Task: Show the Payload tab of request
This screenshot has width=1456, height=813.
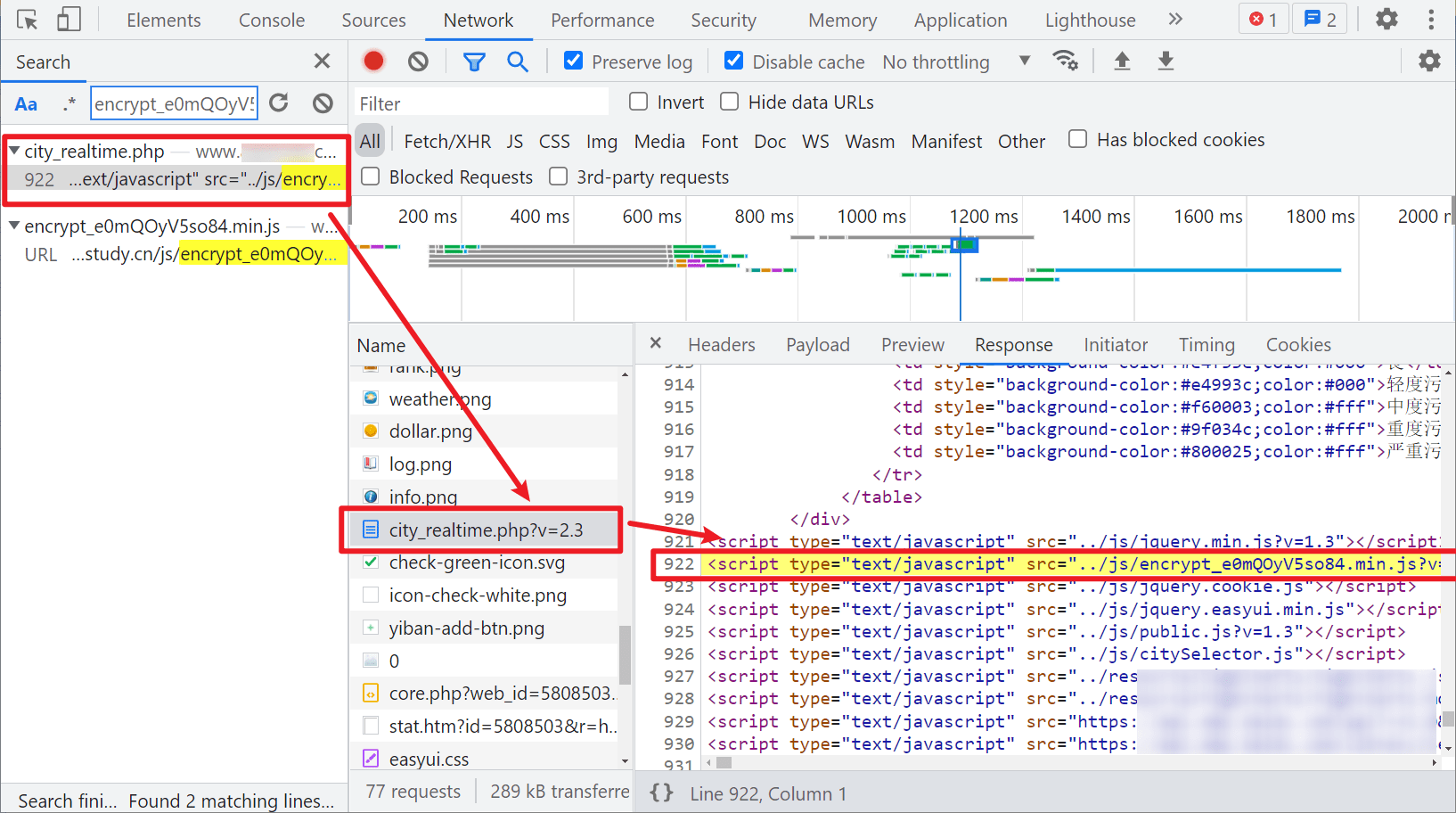Action: point(817,344)
